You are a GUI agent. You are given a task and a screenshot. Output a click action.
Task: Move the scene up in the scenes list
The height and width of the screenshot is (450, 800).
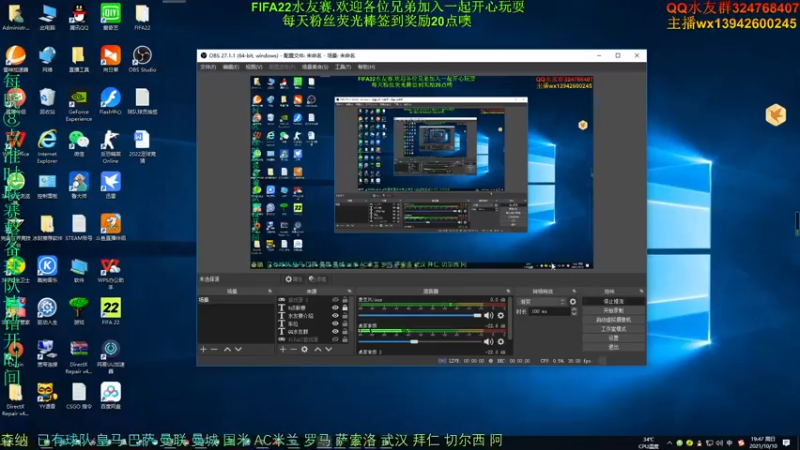[227, 349]
